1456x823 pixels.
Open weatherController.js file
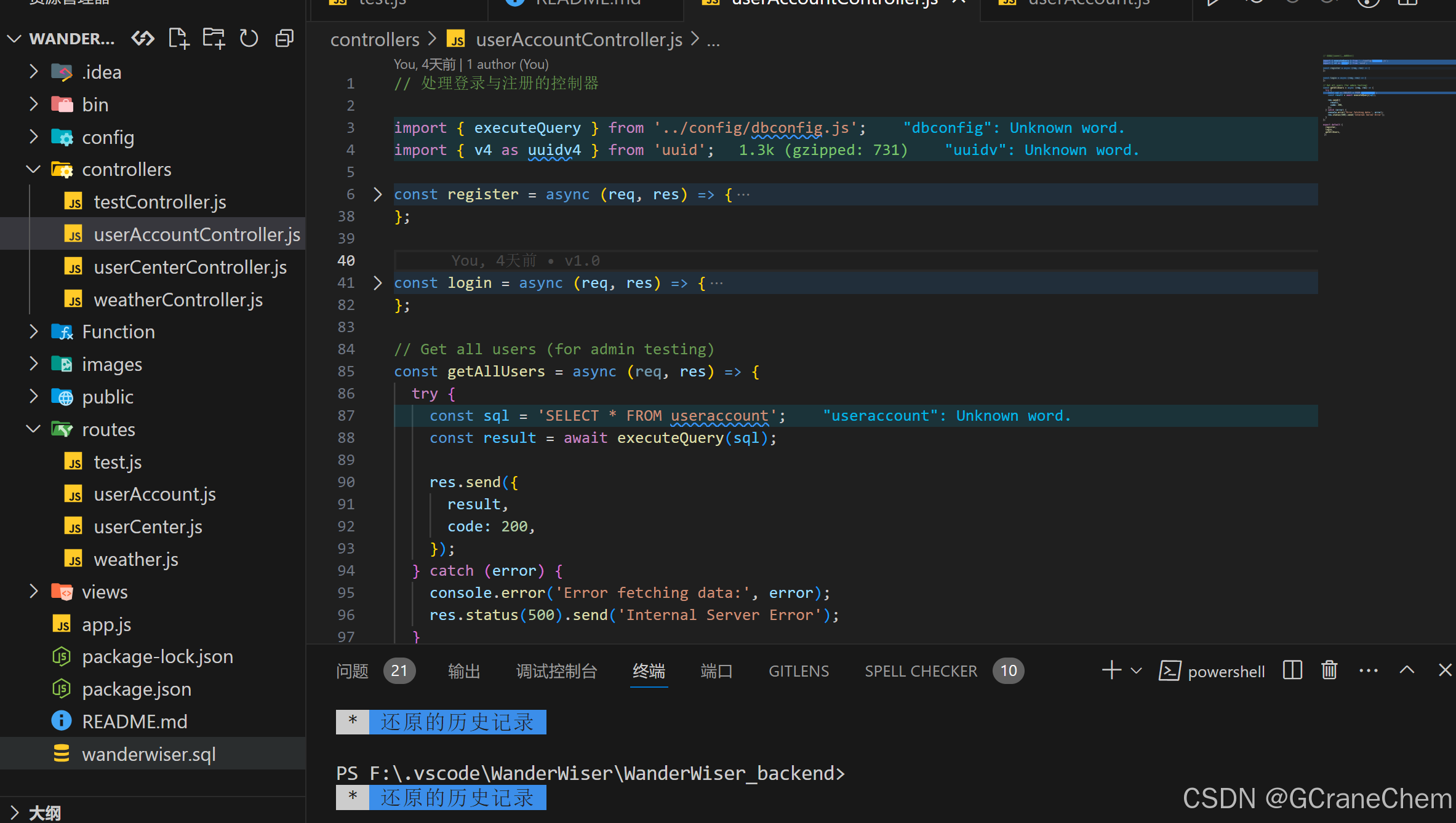point(178,300)
